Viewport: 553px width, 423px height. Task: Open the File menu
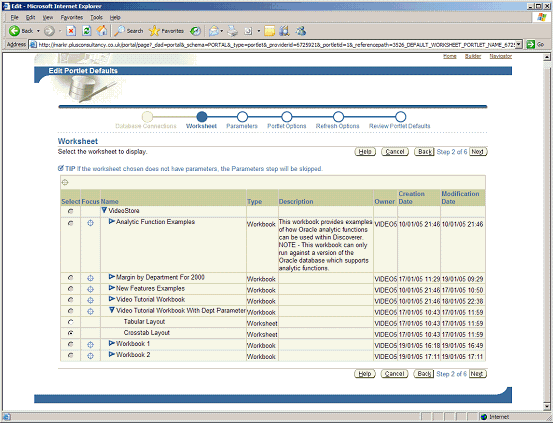(14, 17)
